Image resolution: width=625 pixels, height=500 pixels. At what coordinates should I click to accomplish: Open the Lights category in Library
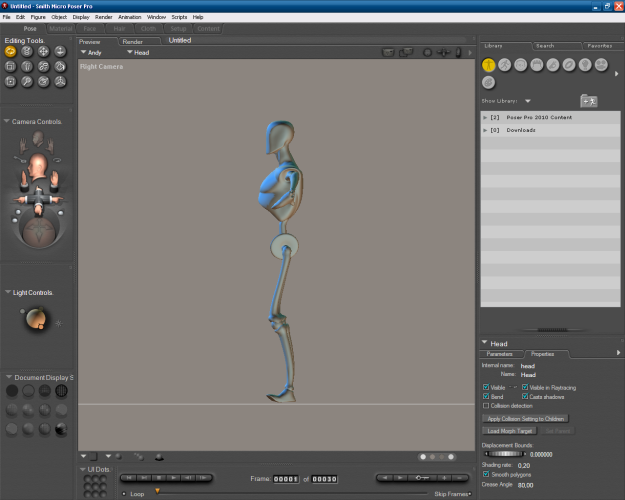[584, 65]
